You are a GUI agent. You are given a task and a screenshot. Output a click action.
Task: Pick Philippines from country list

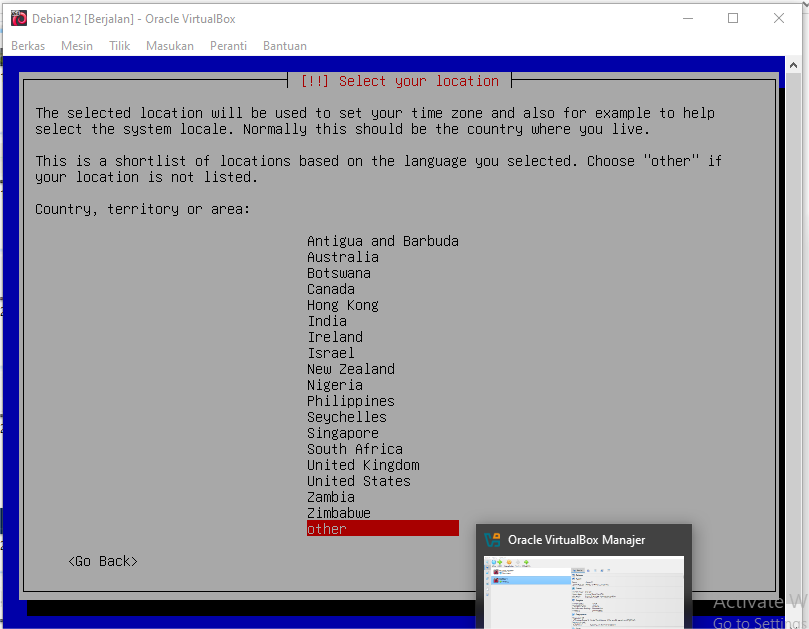350,401
